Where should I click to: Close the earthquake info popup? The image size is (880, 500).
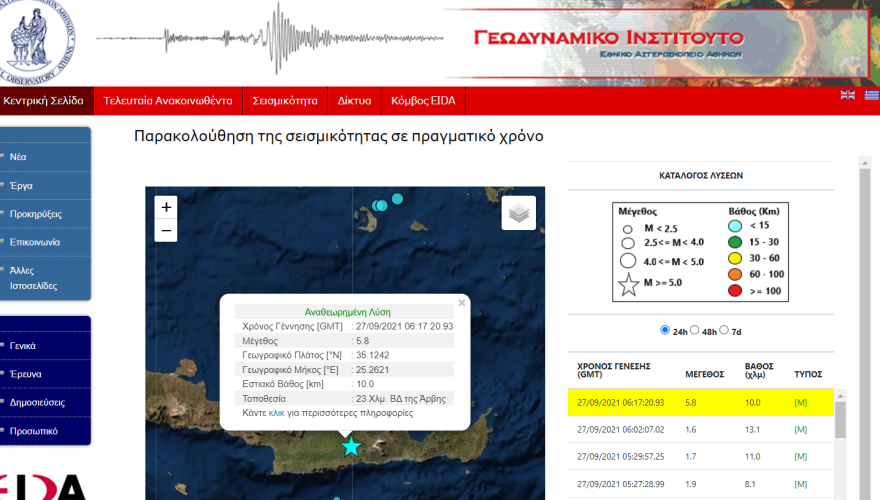pos(461,303)
